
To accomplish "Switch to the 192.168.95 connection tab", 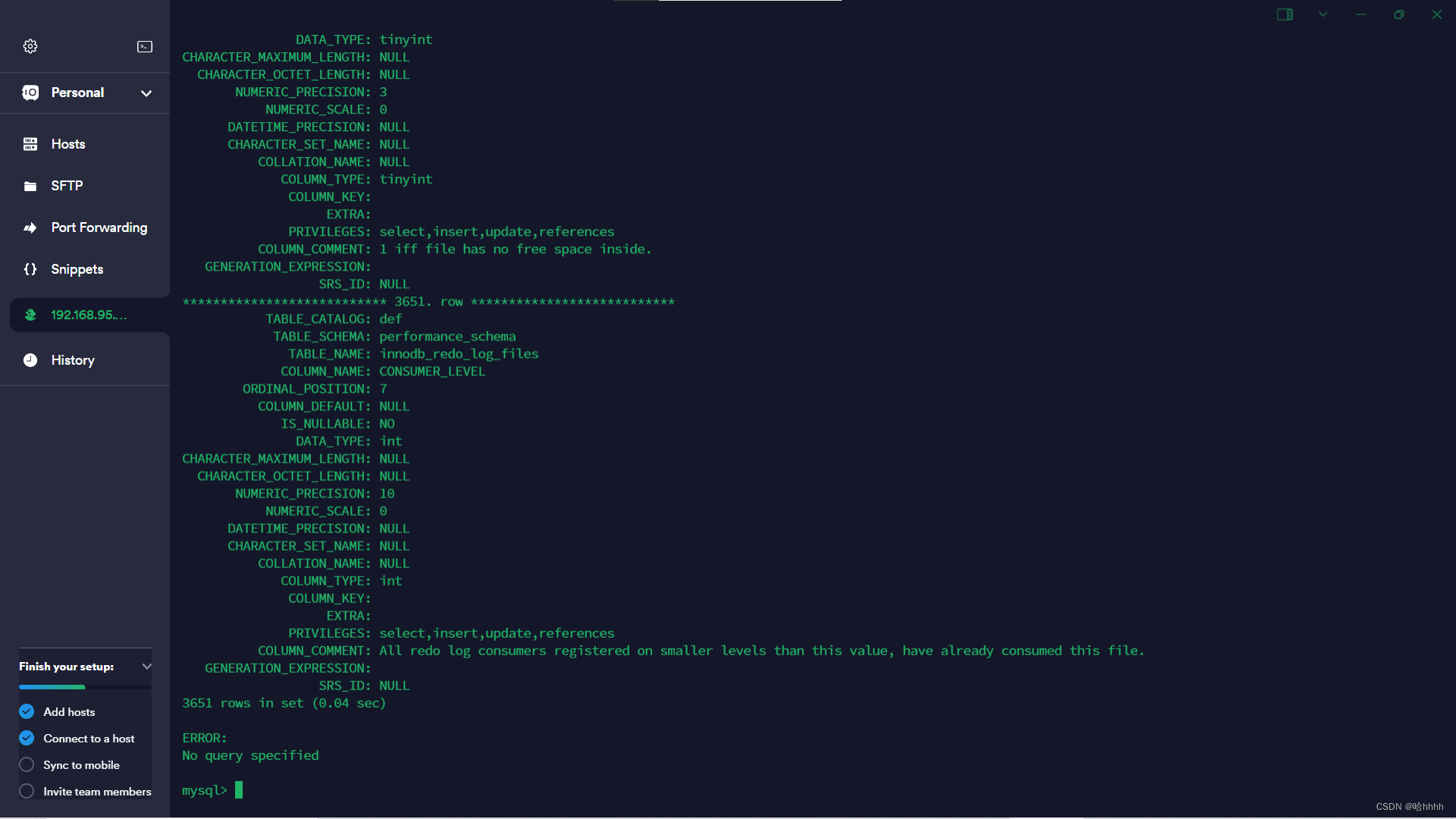I will pos(88,315).
